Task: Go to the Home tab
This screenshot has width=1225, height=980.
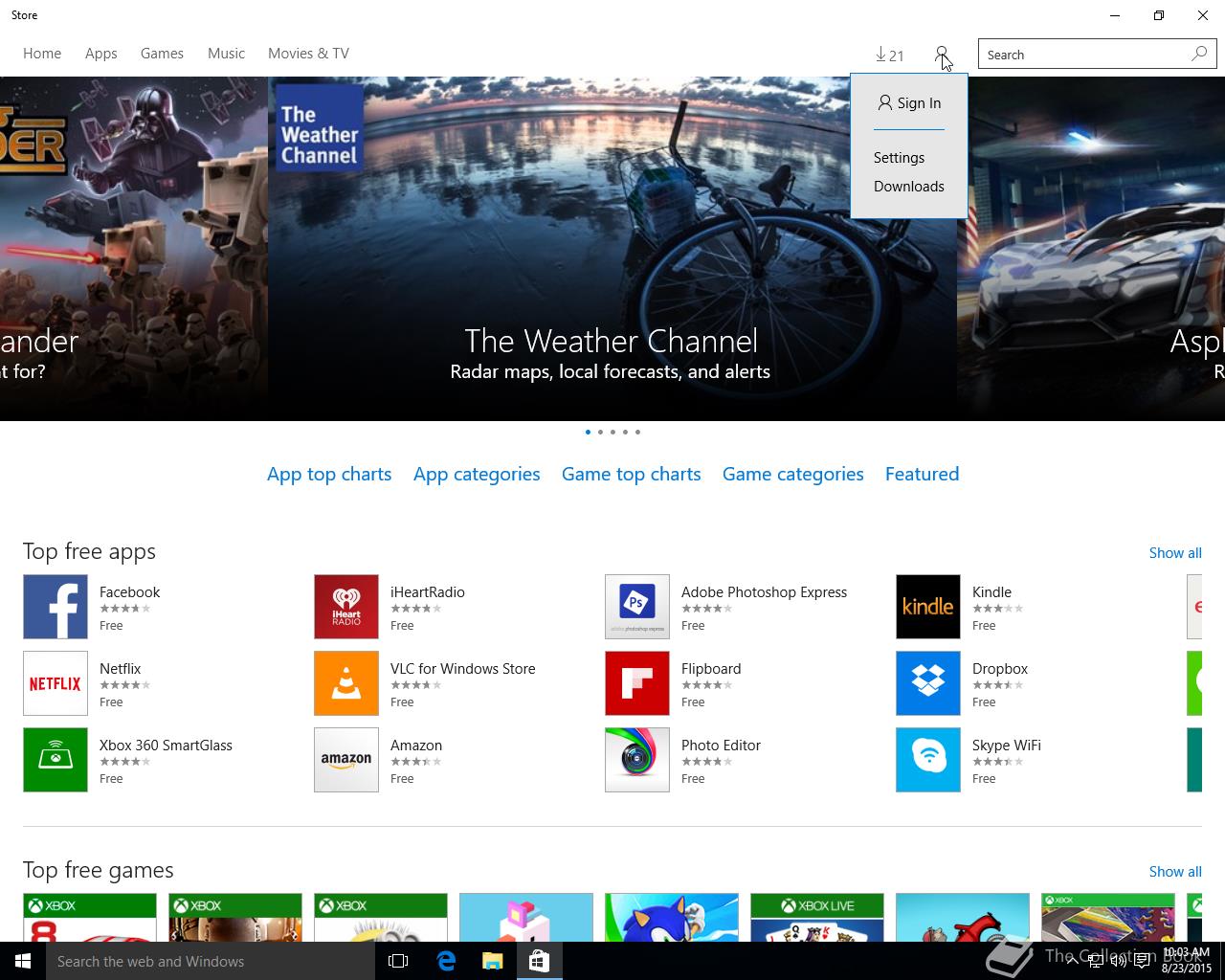Action: tap(42, 54)
